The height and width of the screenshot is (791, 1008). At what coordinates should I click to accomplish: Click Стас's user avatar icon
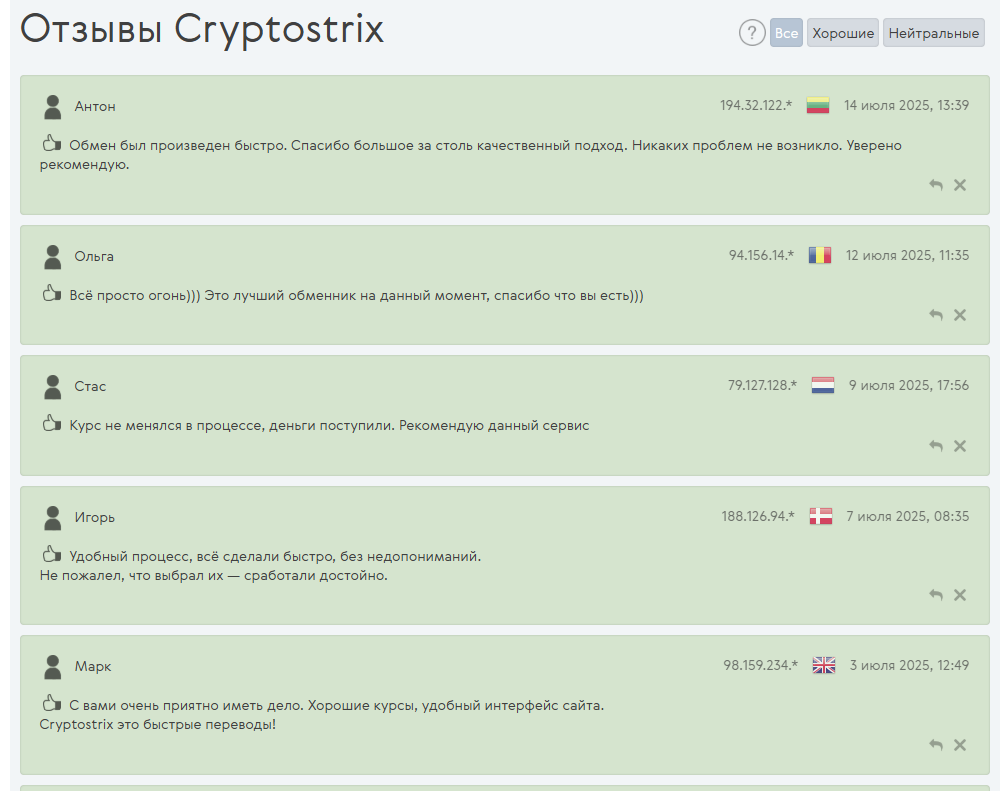pos(53,387)
